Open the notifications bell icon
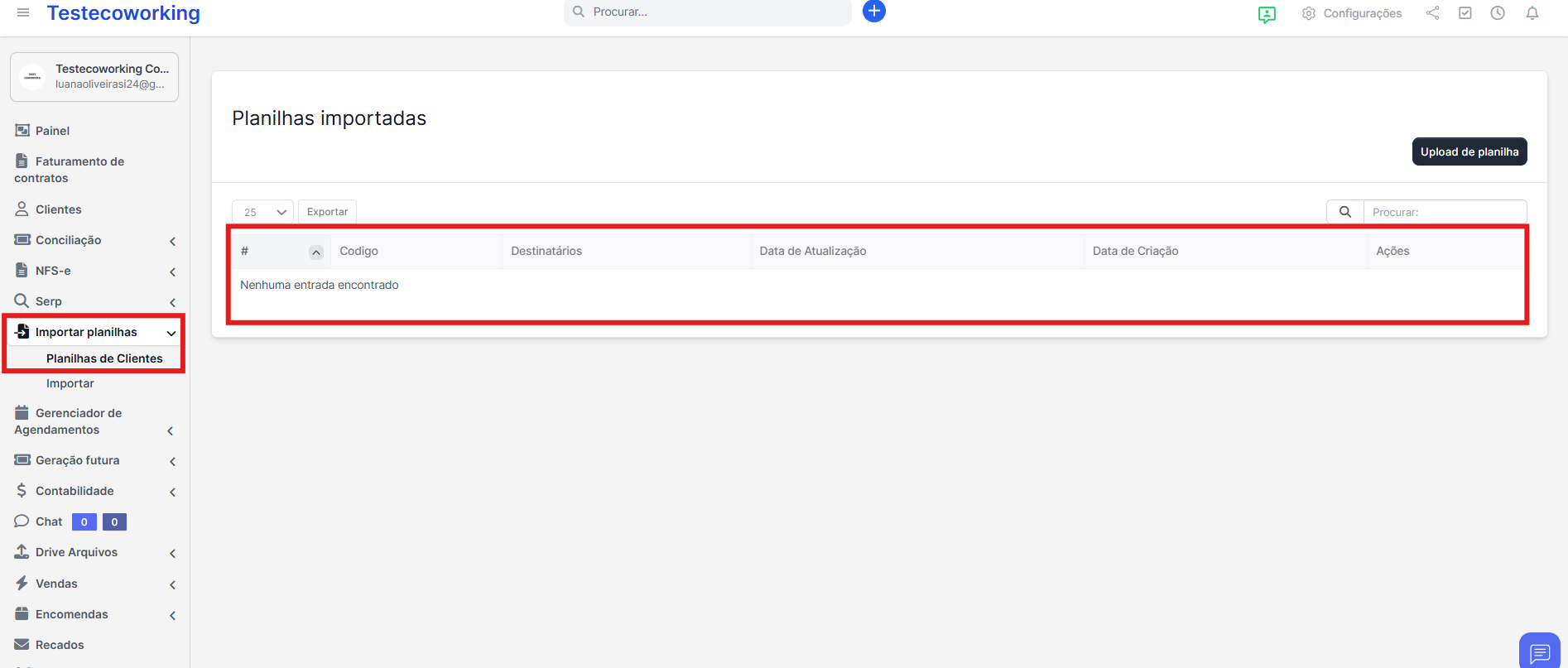Image resolution: width=1568 pixels, height=668 pixels. (x=1532, y=13)
